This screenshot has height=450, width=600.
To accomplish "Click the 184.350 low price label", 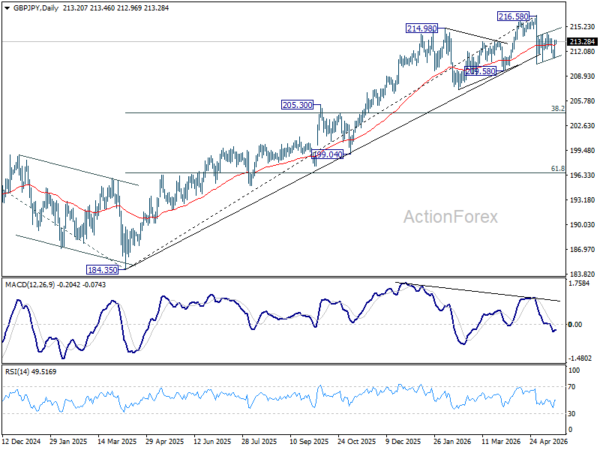I will coord(103,270).
